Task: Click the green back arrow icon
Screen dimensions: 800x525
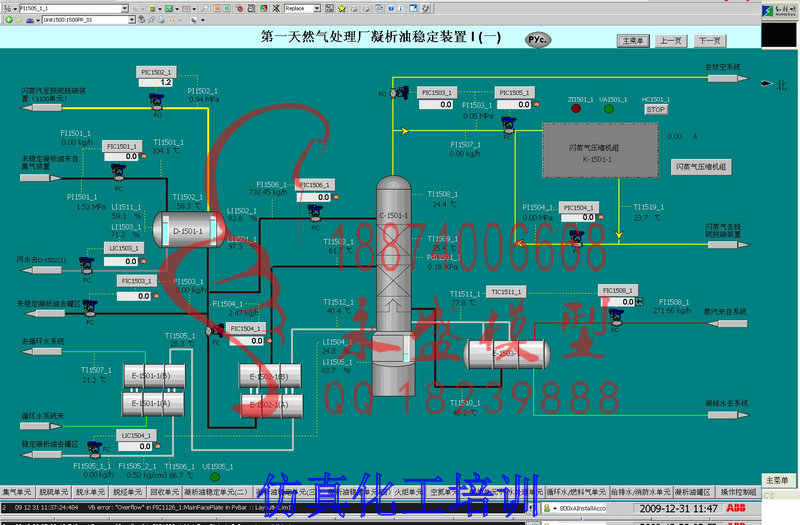Action: 9,20
